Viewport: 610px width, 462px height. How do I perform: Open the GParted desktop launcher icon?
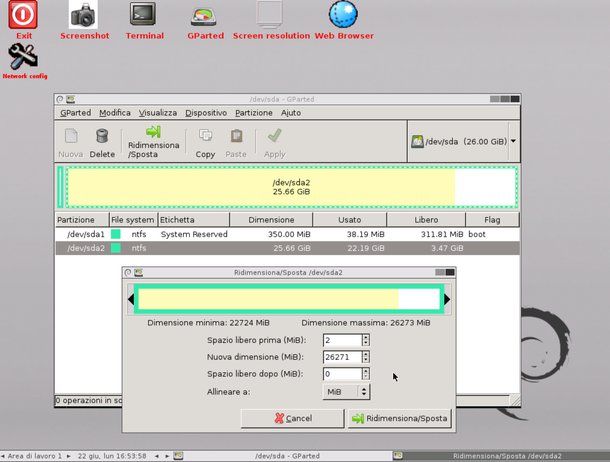205,15
